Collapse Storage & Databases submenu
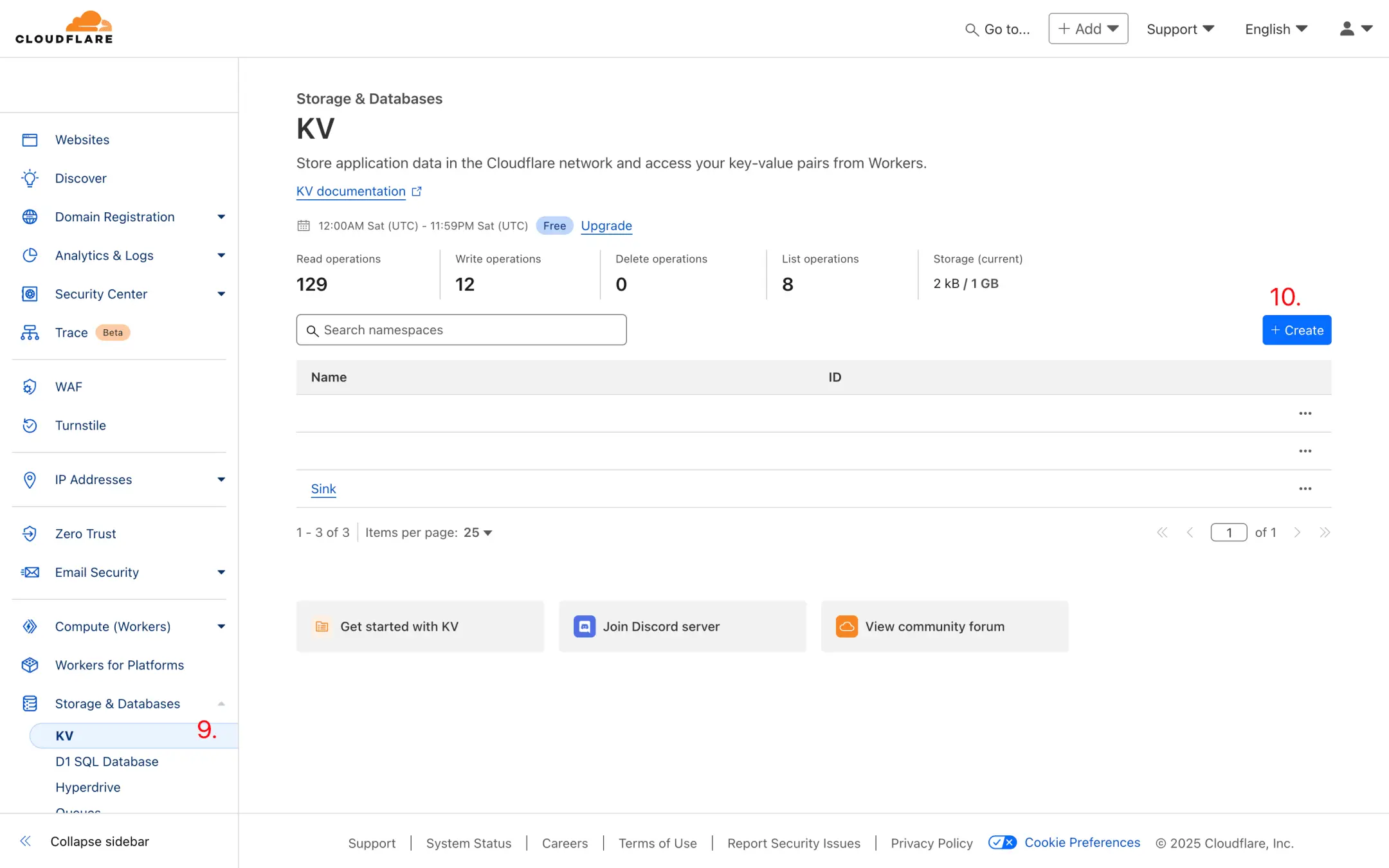The height and width of the screenshot is (868, 1389). click(x=221, y=703)
